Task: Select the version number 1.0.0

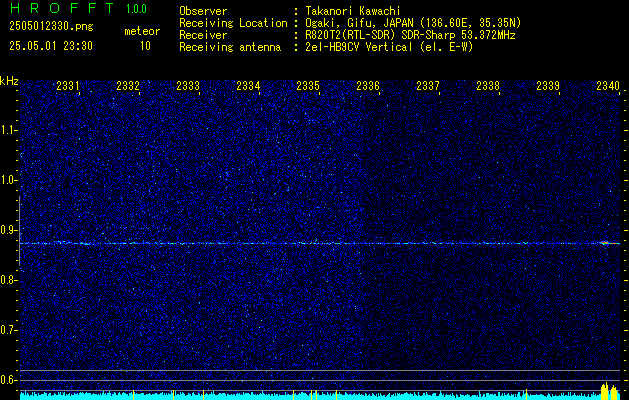Action: click(136, 9)
